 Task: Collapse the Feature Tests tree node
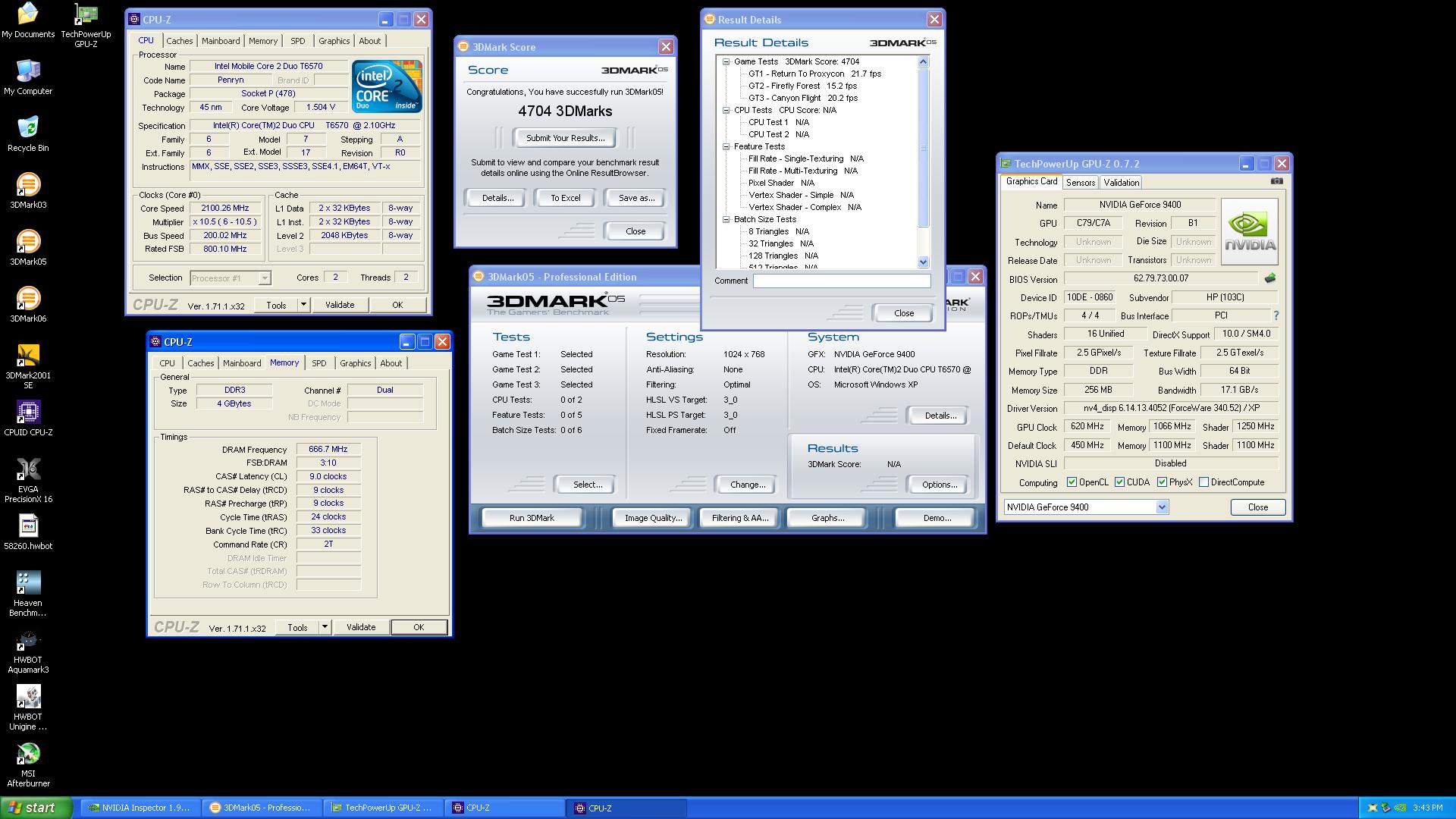click(726, 147)
